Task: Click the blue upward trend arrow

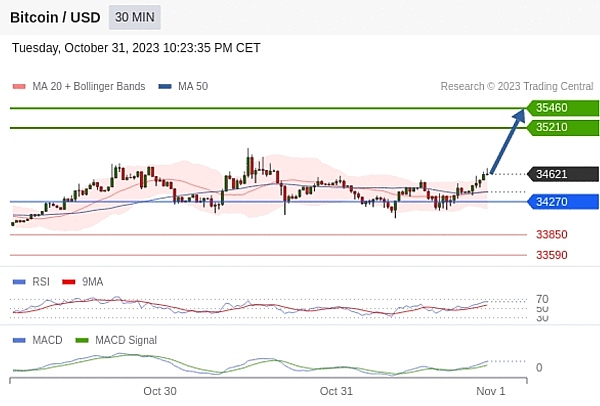Action: tap(508, 142)
